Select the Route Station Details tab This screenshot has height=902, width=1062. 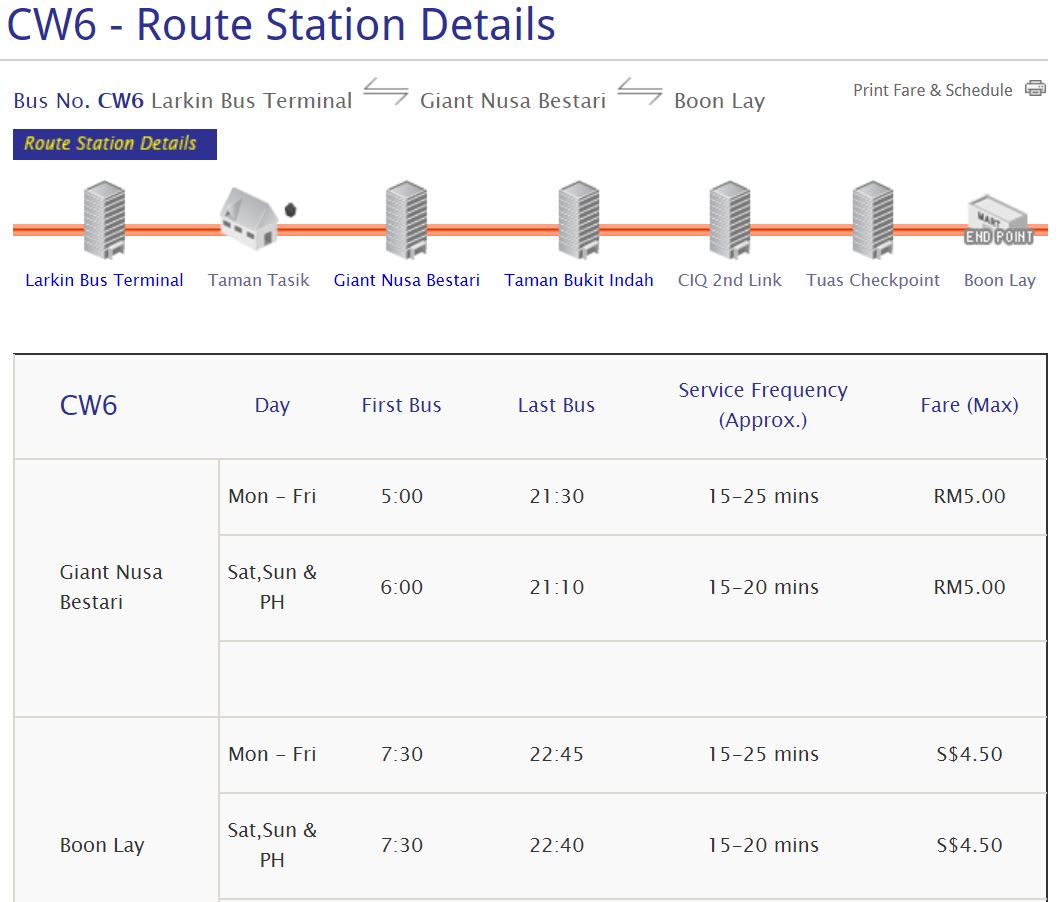[114, 144]
